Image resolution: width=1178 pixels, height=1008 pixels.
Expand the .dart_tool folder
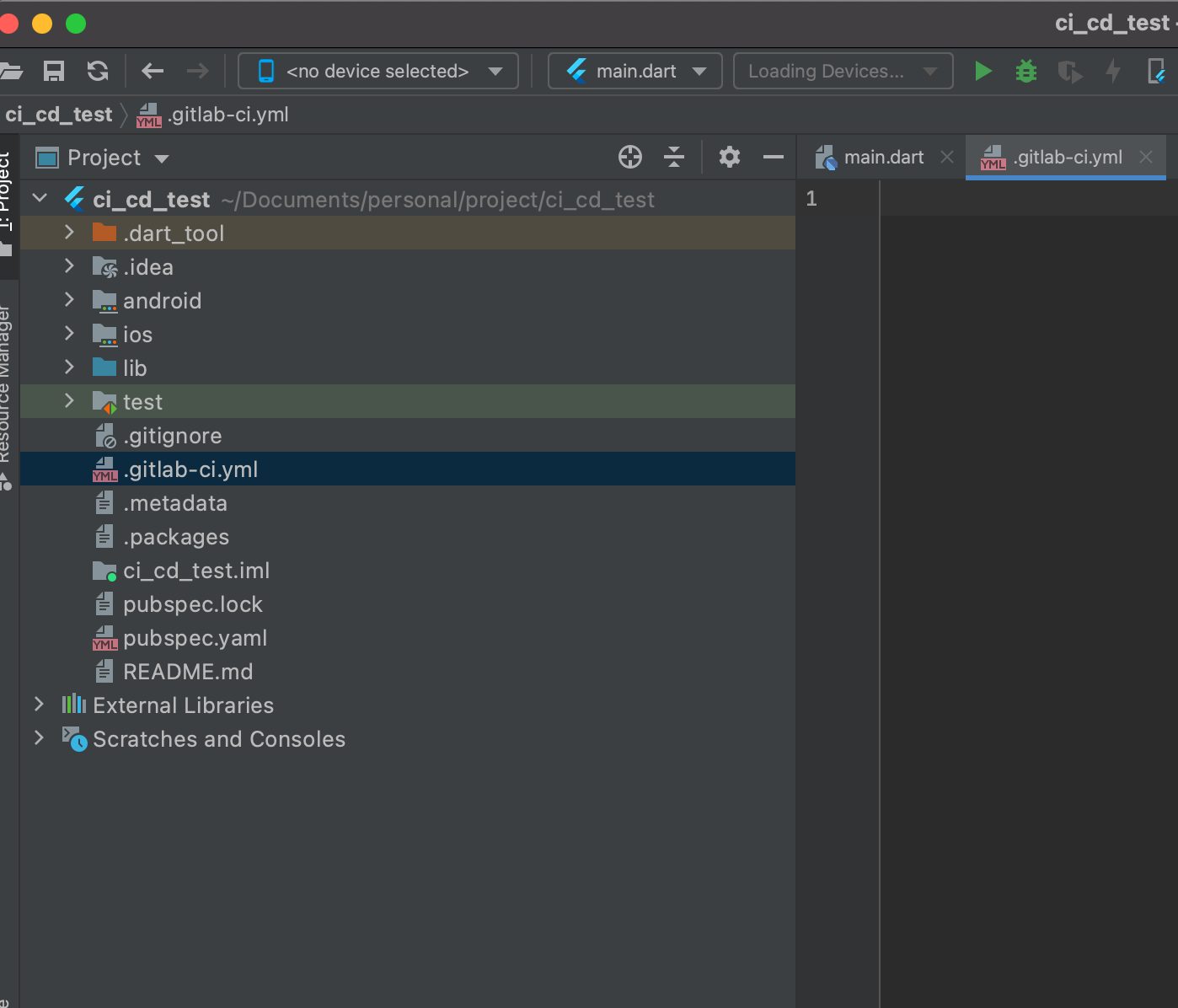click(69, 233)
